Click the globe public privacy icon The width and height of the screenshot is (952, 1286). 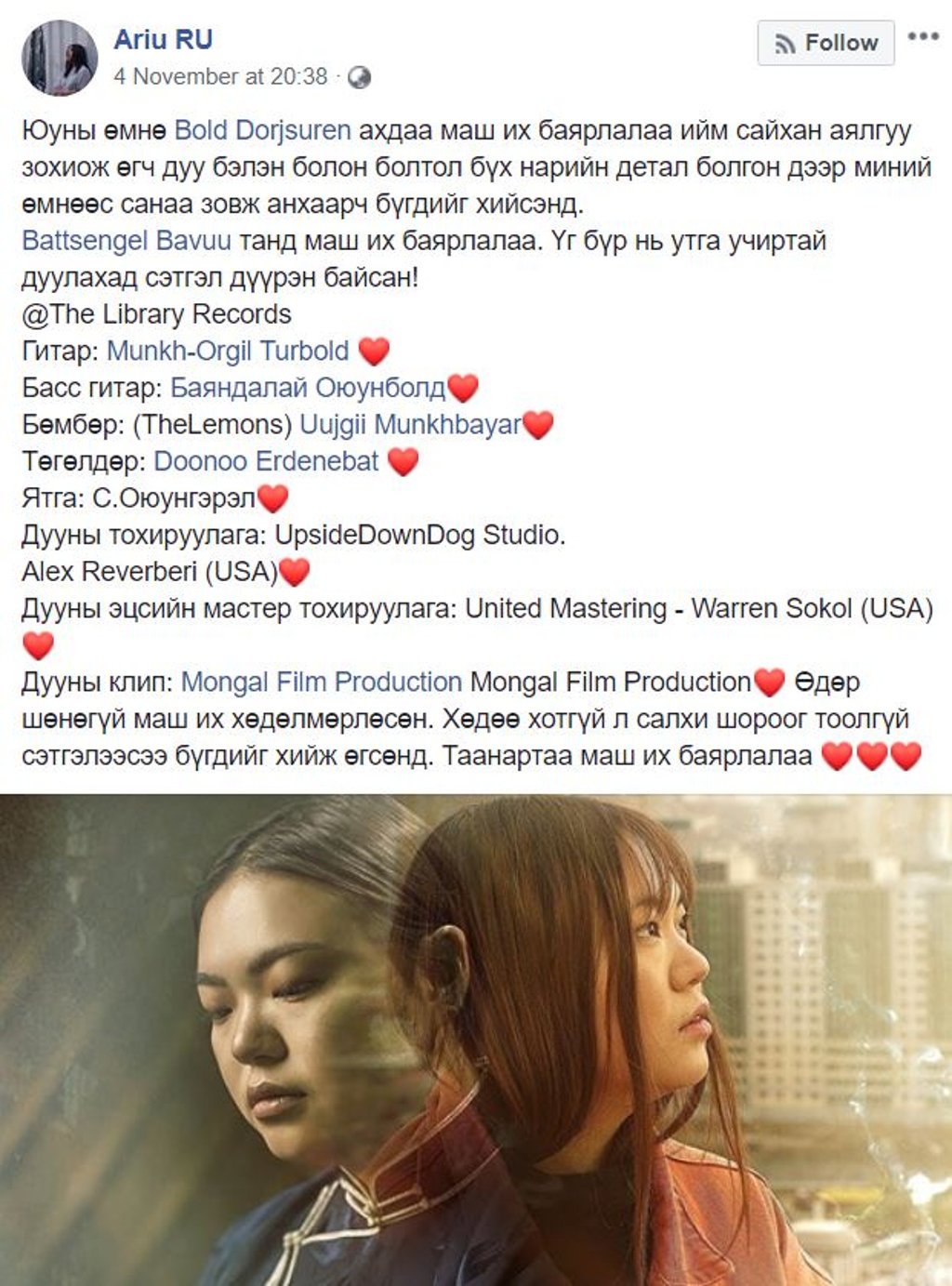click(359, 77)
